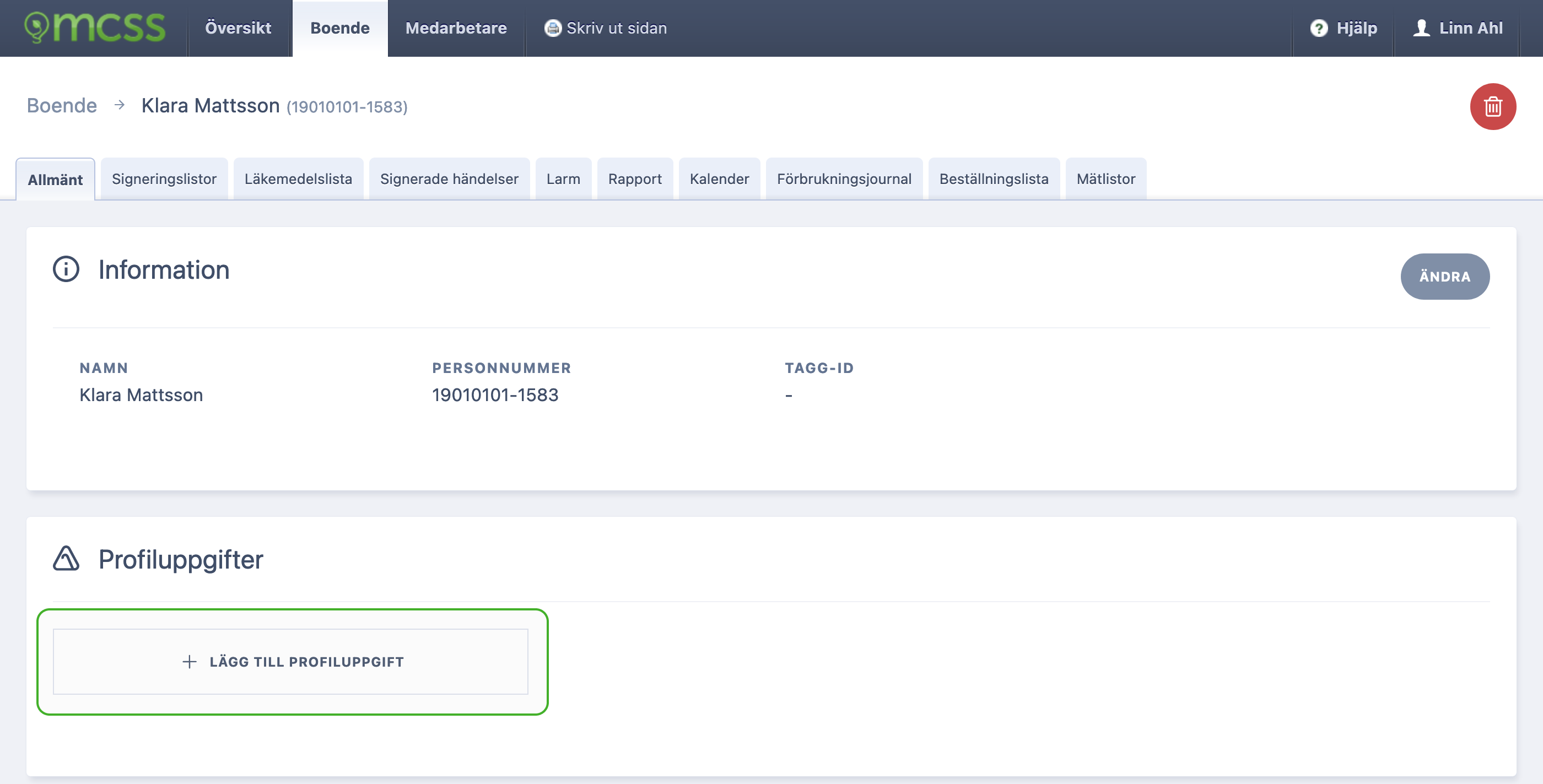1543x784 pixels.
Task: Click the Information circle icon
Action: [x=66, y=269]
